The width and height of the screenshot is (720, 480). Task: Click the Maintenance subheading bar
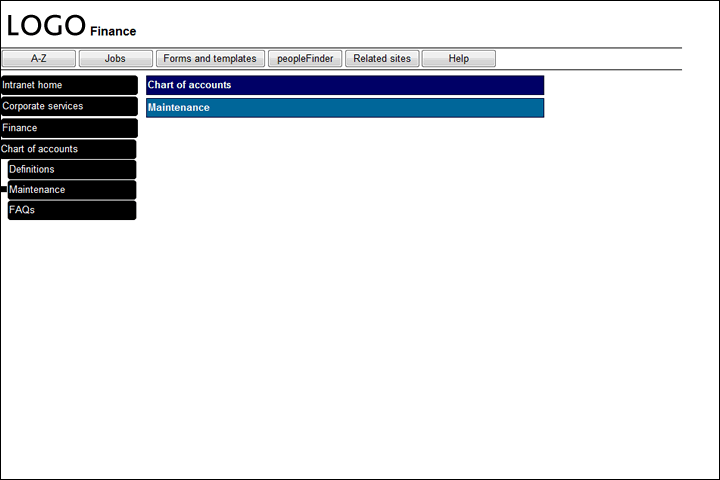tap(345, 108)
